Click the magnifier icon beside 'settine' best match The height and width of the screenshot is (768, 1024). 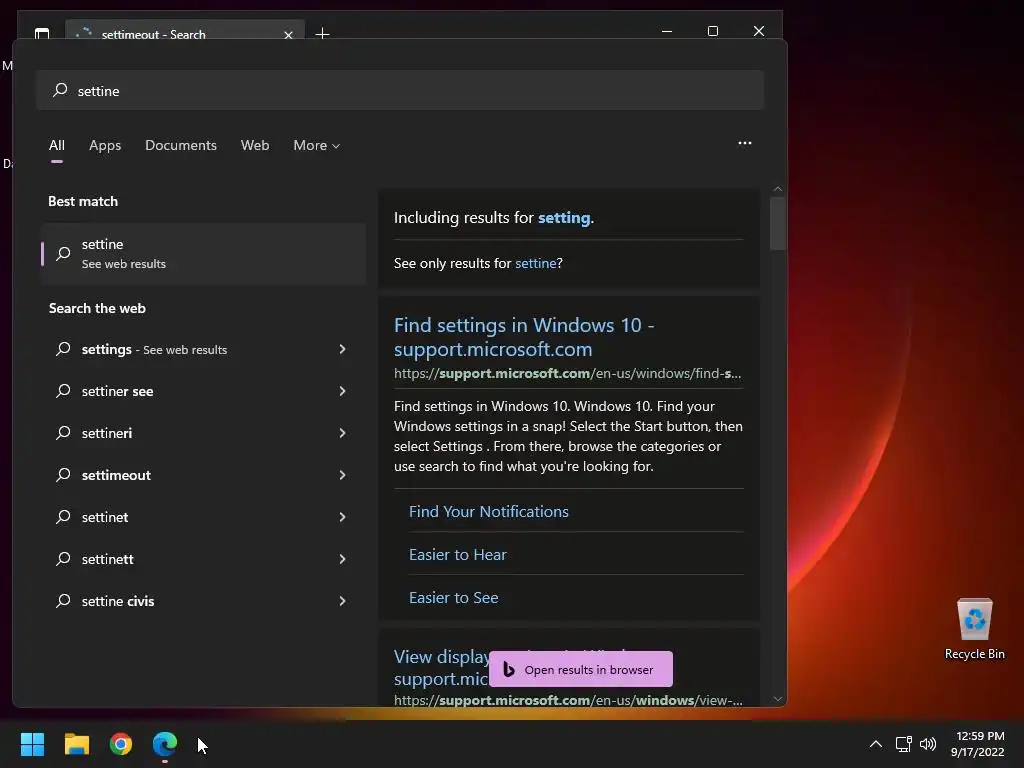[x=63, y=253]
